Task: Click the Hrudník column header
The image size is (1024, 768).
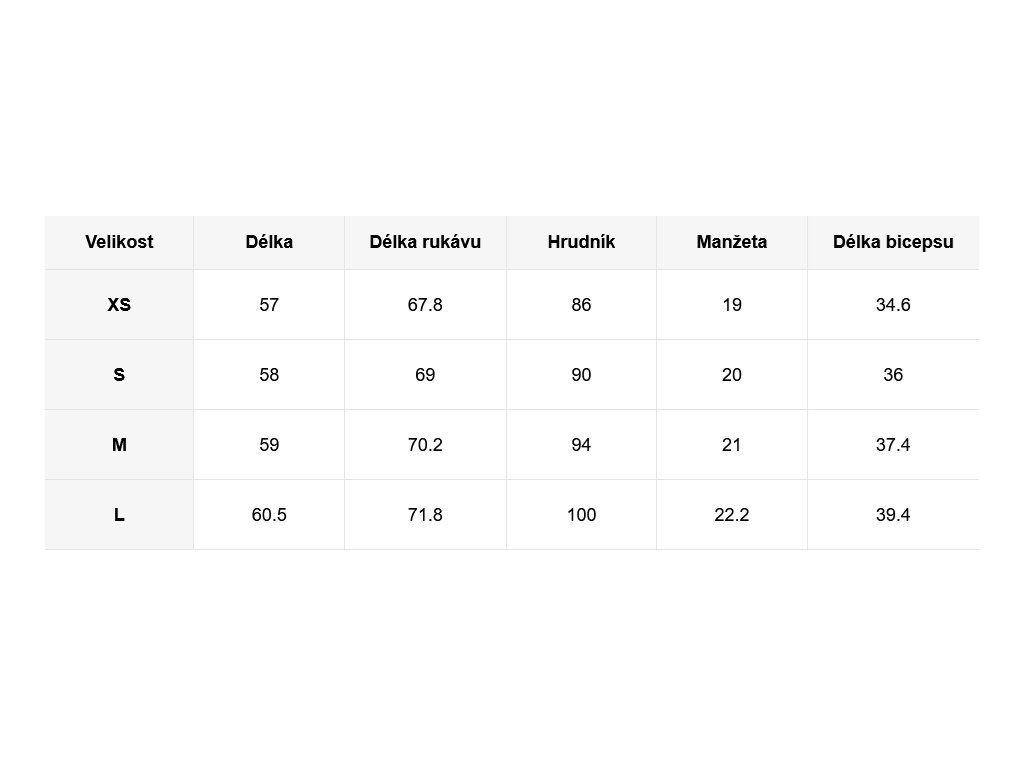Action: click(x=581, y=242)
